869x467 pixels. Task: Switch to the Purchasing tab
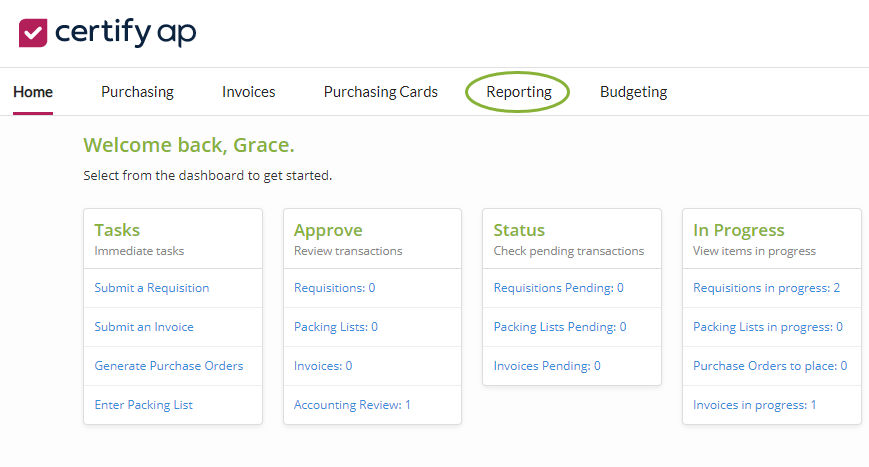click(x=137, y=92)
